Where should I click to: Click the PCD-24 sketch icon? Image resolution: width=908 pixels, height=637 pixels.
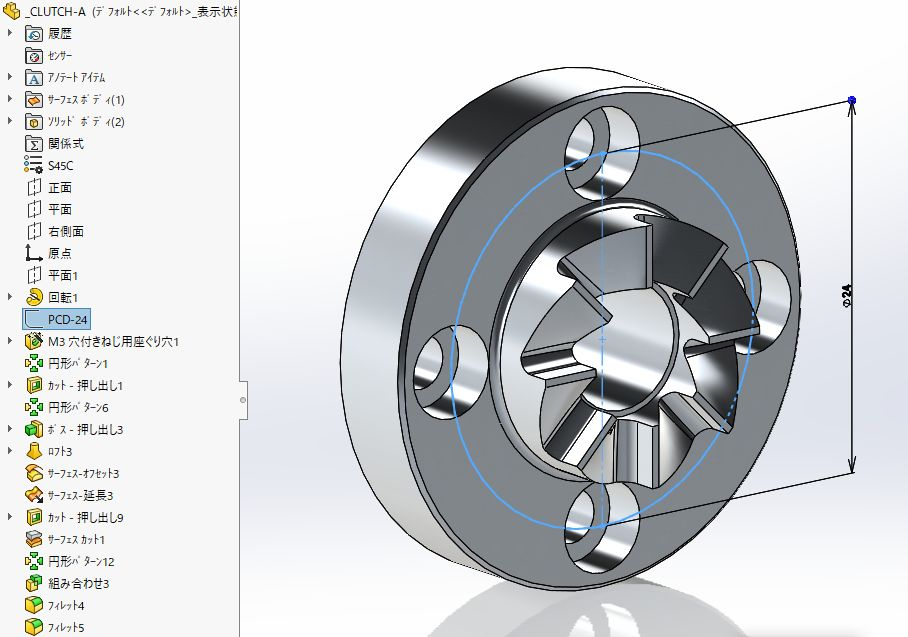click(34, 319)
